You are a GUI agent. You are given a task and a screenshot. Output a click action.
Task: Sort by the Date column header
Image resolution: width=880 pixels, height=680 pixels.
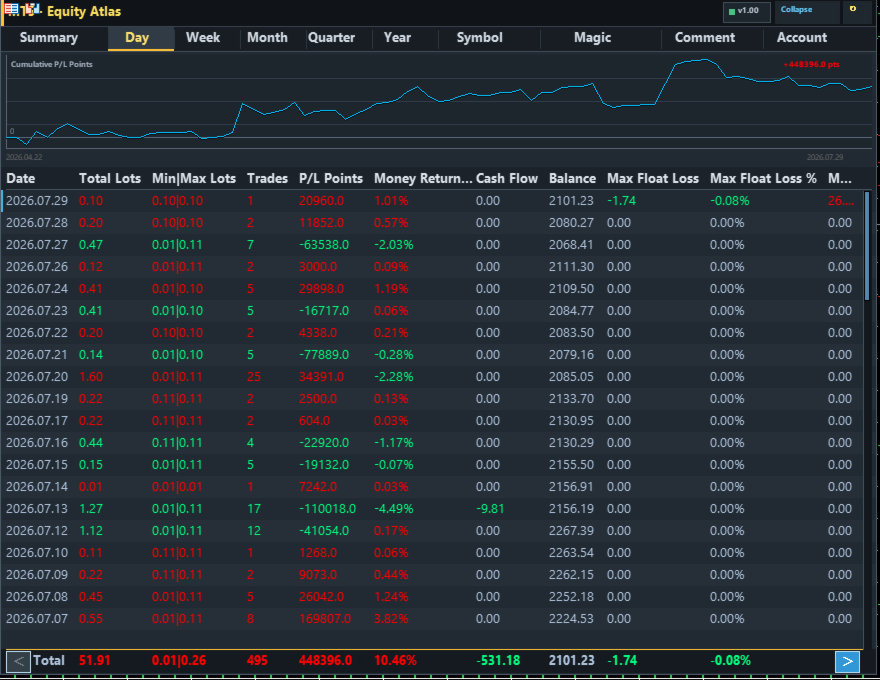[x=21, y=178]
